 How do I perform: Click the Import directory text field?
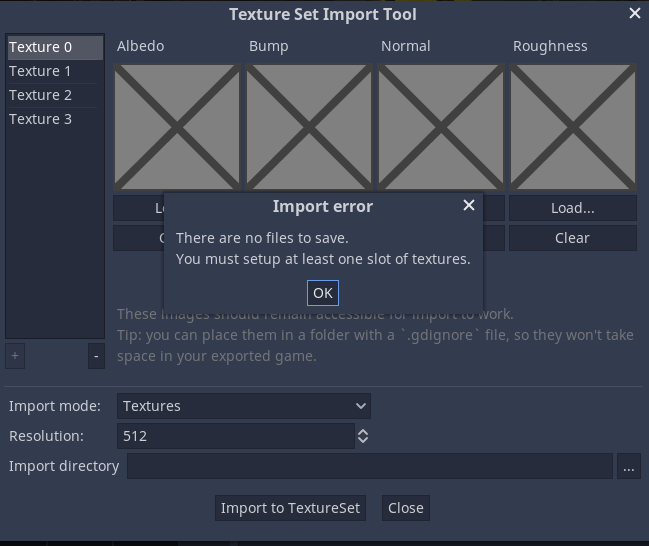(x=370, y=466)
